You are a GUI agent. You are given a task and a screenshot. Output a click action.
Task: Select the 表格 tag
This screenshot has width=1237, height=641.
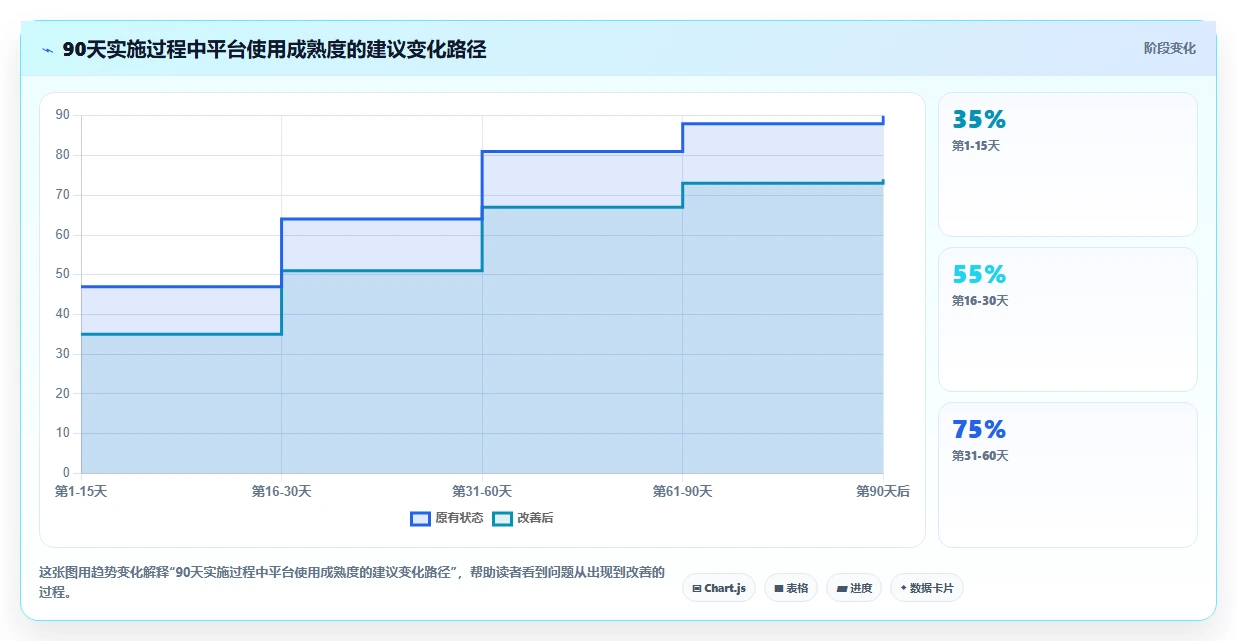point(791,588)
